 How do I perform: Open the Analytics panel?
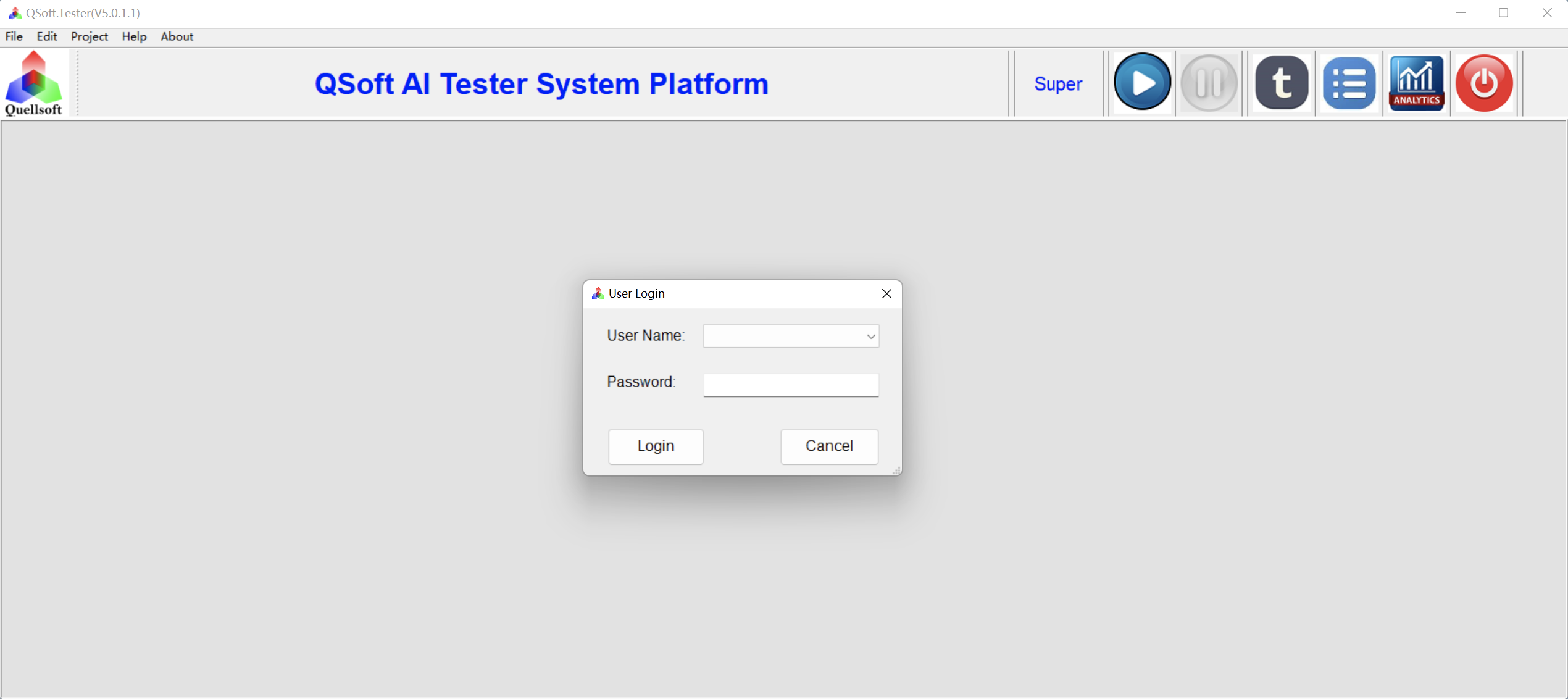tap(1416, 83)
